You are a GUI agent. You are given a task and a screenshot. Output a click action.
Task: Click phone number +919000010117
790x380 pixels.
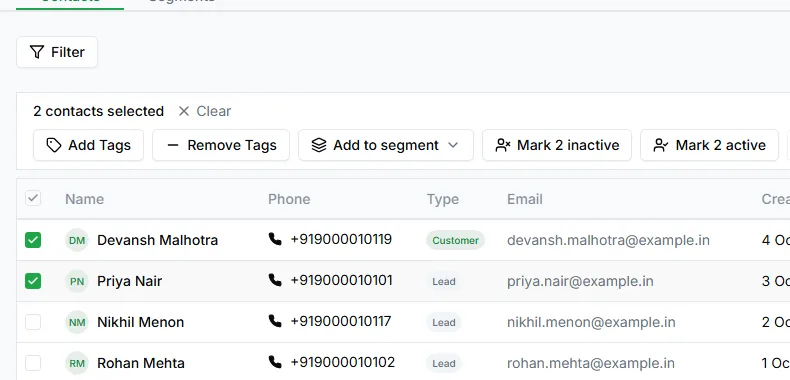341,321
